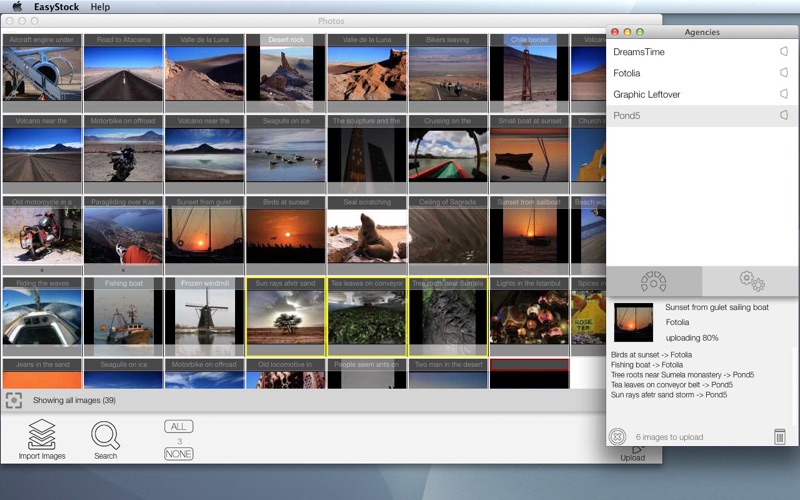The height and width of the screenshot is (500, 800).
Task: Open the EasyStock menu
Action: coord(56,7)
